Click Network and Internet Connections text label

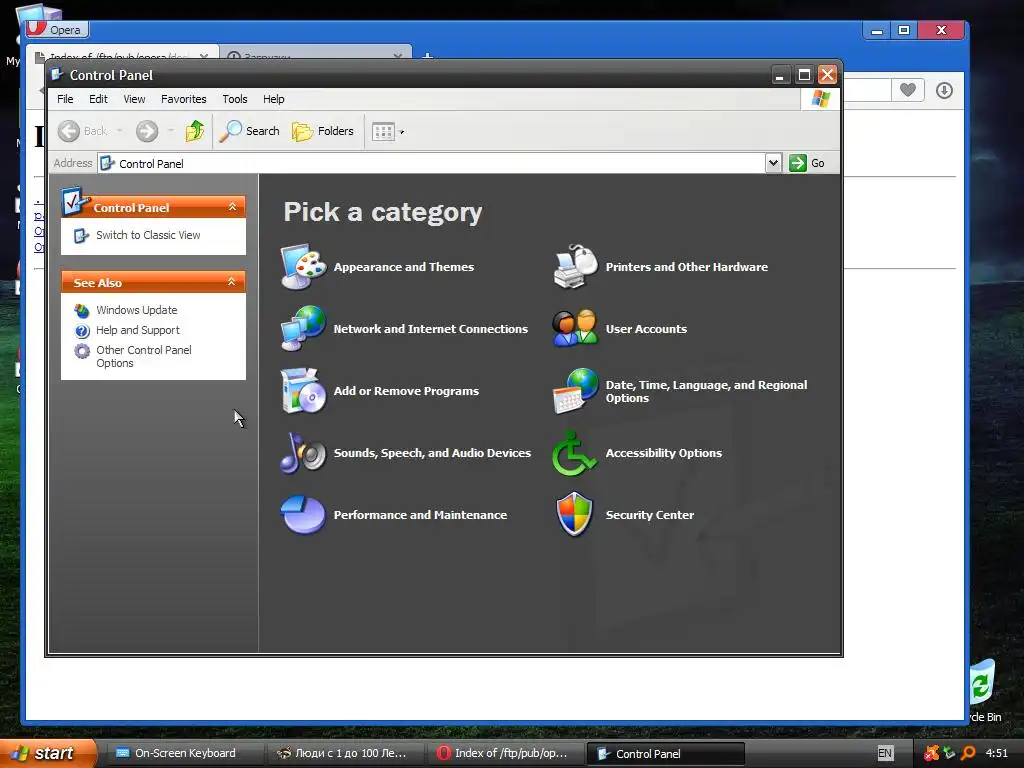click(430, 329)
